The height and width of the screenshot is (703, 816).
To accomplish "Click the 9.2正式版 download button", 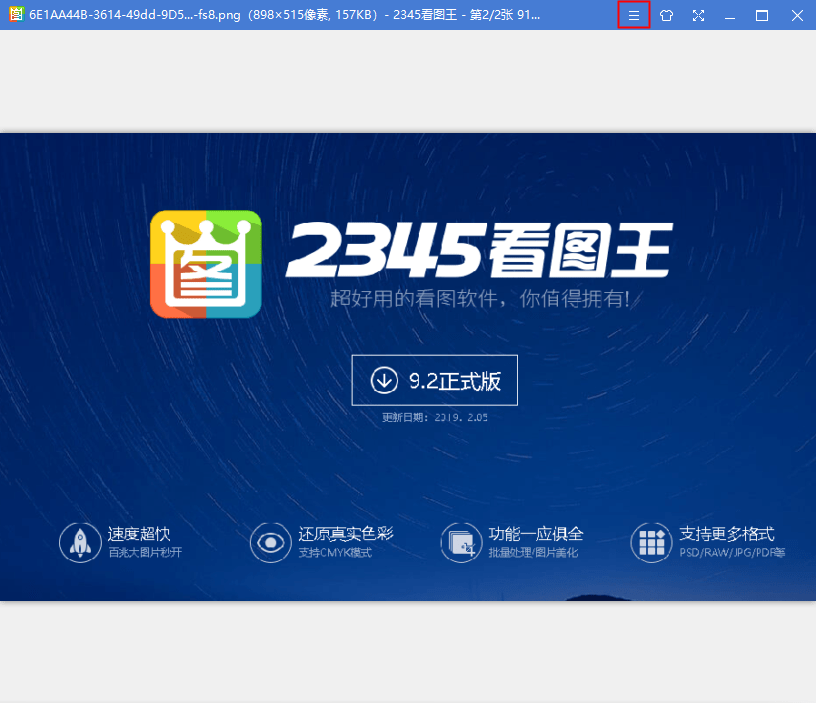I will coord(435,380).
